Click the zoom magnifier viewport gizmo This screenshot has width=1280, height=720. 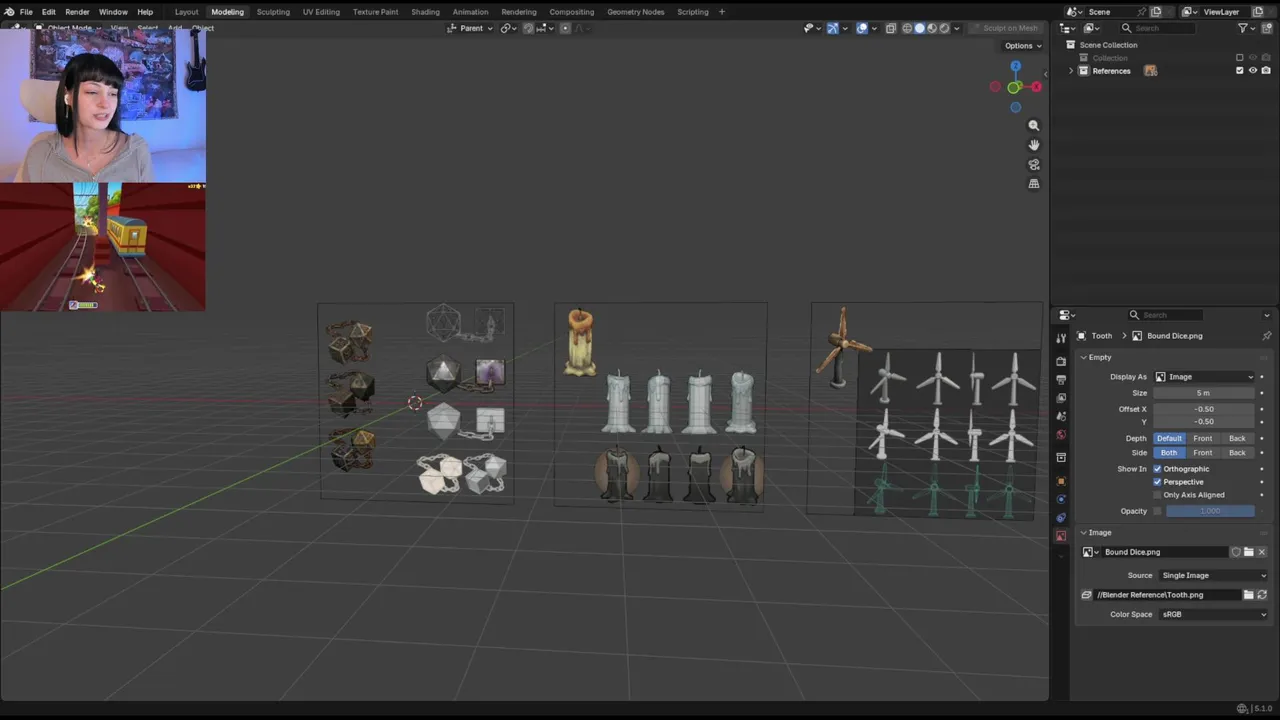[1034, 126]
